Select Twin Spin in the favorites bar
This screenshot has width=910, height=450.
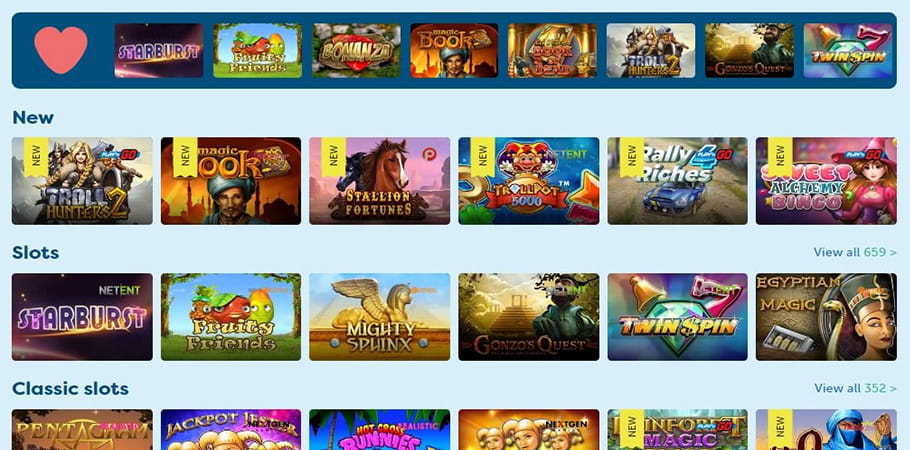click(x=848, y=51)
